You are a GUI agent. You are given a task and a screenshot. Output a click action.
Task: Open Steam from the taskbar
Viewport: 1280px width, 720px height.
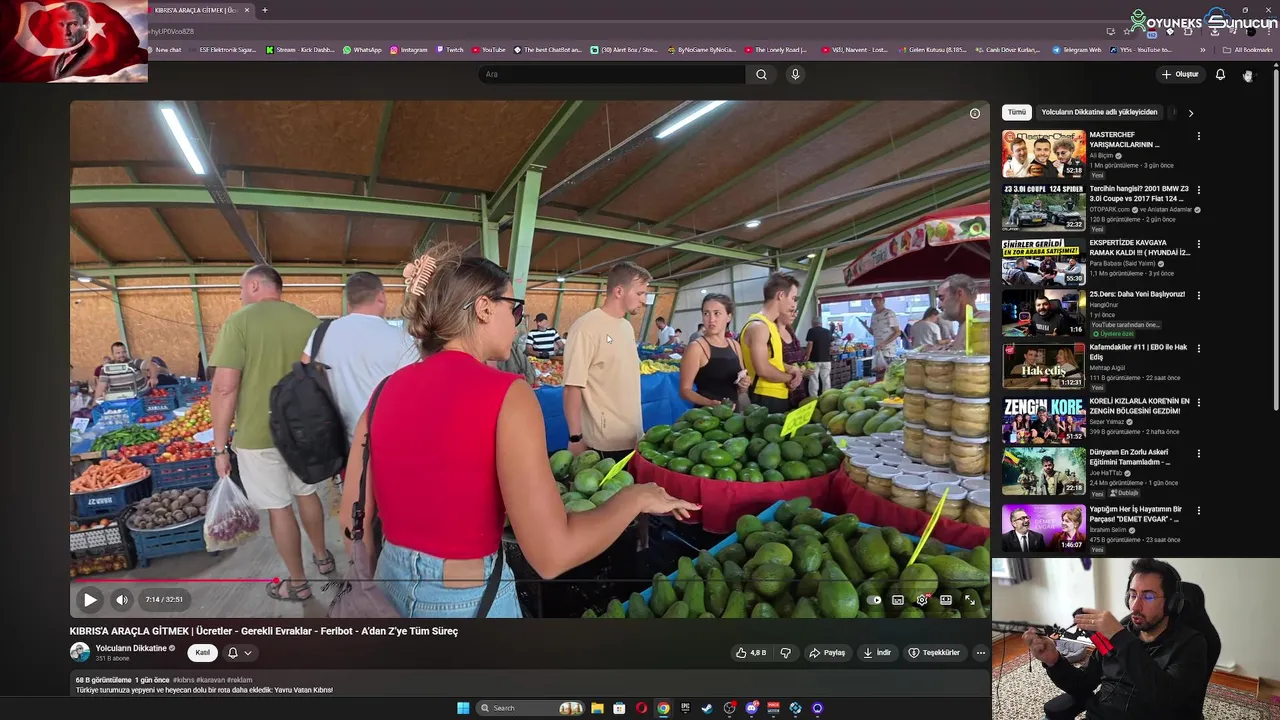click(x=707, y=708)
